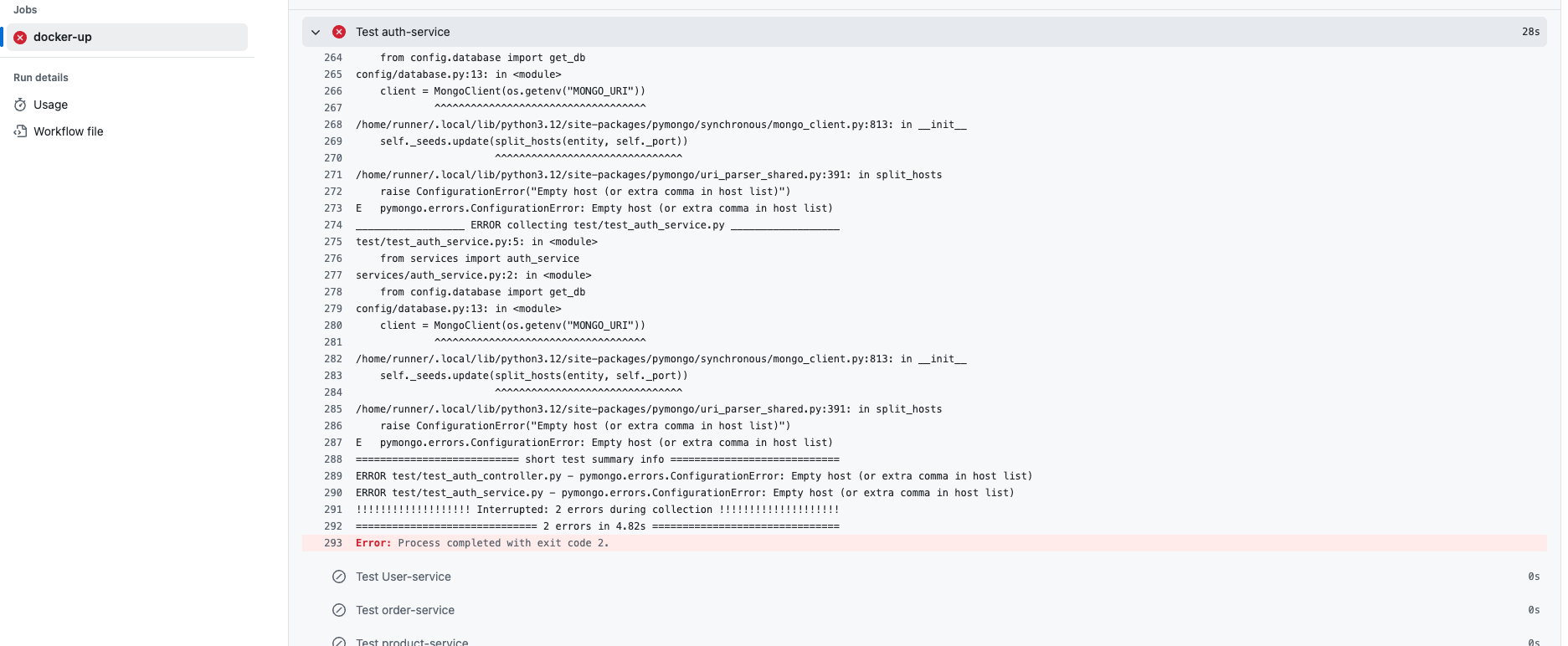
Task: Click log line number 264
Action: 332,58
